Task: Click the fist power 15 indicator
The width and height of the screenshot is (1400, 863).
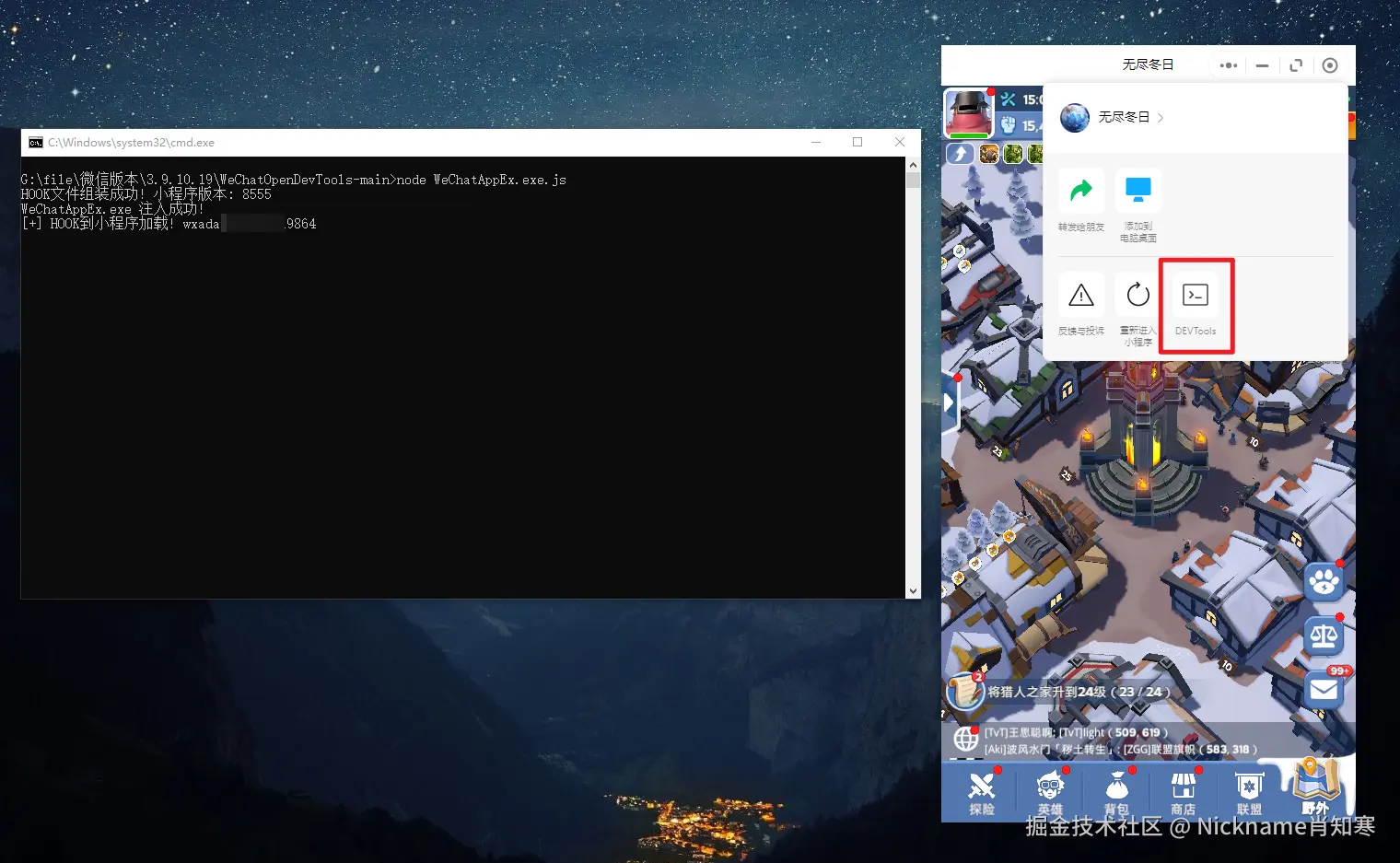Action: coord(1021,125)
